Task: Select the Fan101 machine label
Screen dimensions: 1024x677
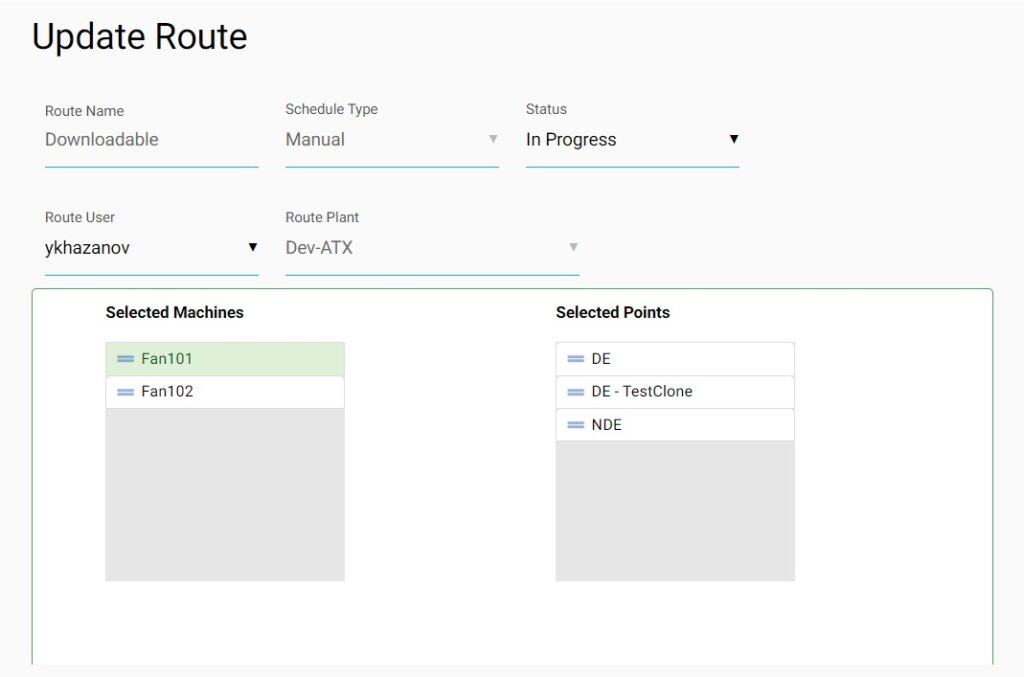Action: pyautogui.click(x=167, y=359)
